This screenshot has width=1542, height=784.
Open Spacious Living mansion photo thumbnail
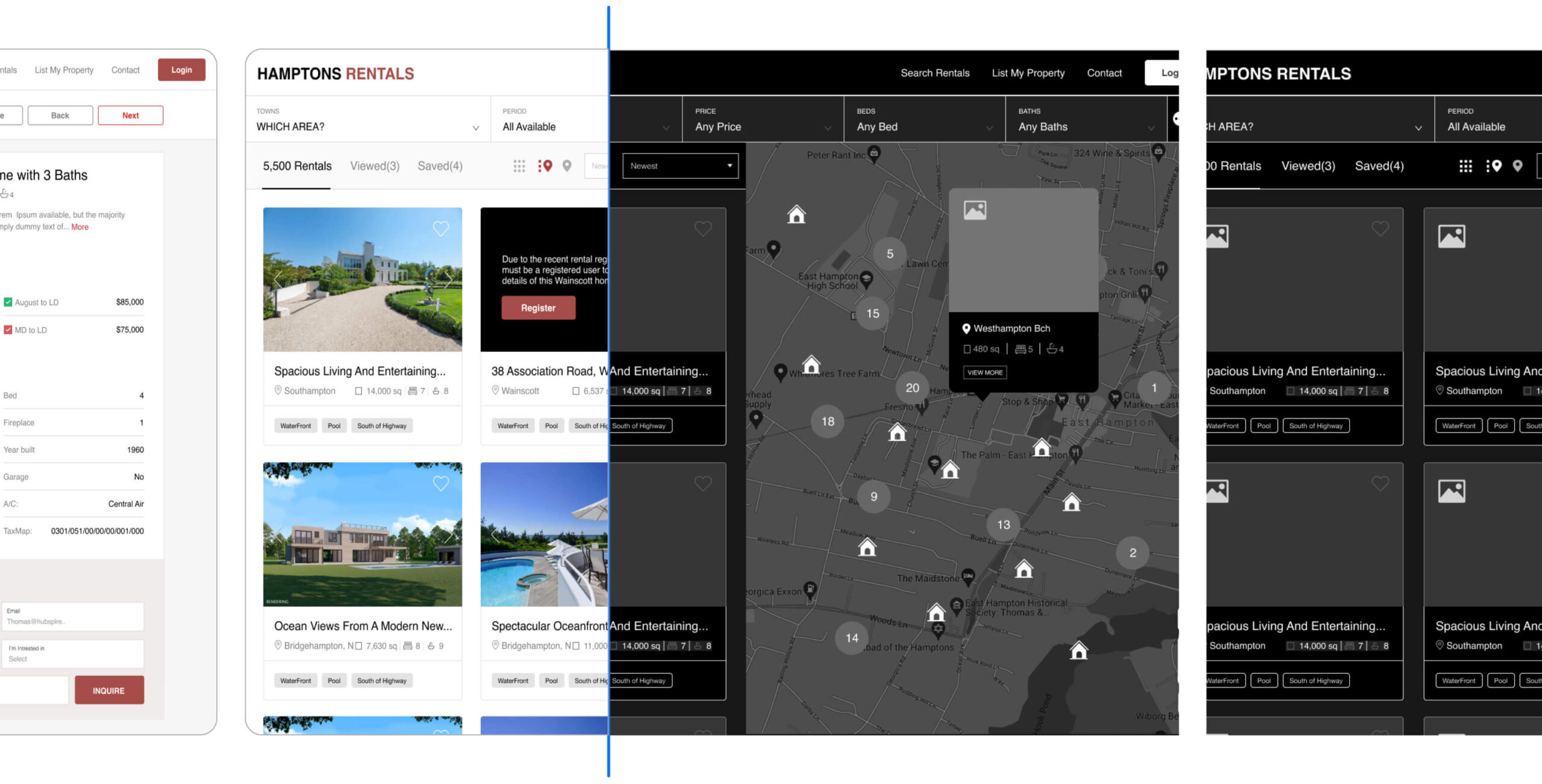pyautogui.click(x=363, y=279)
